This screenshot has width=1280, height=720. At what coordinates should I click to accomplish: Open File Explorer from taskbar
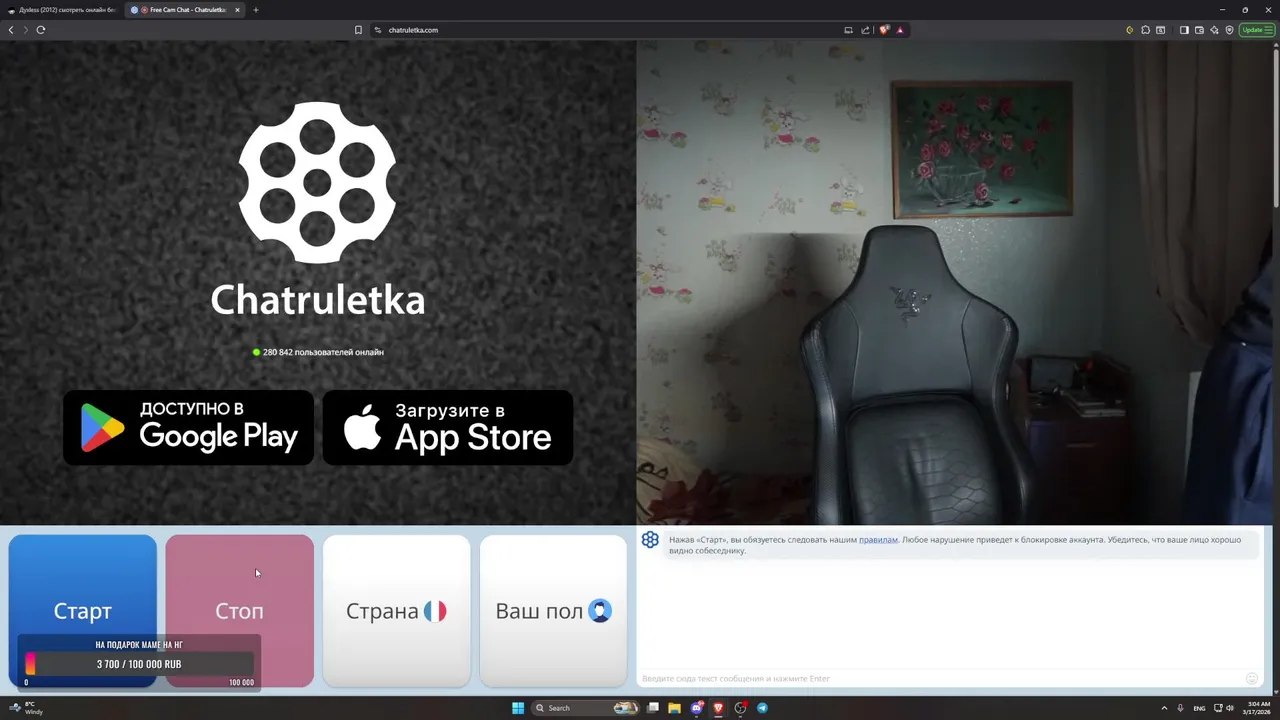(675, 708)
